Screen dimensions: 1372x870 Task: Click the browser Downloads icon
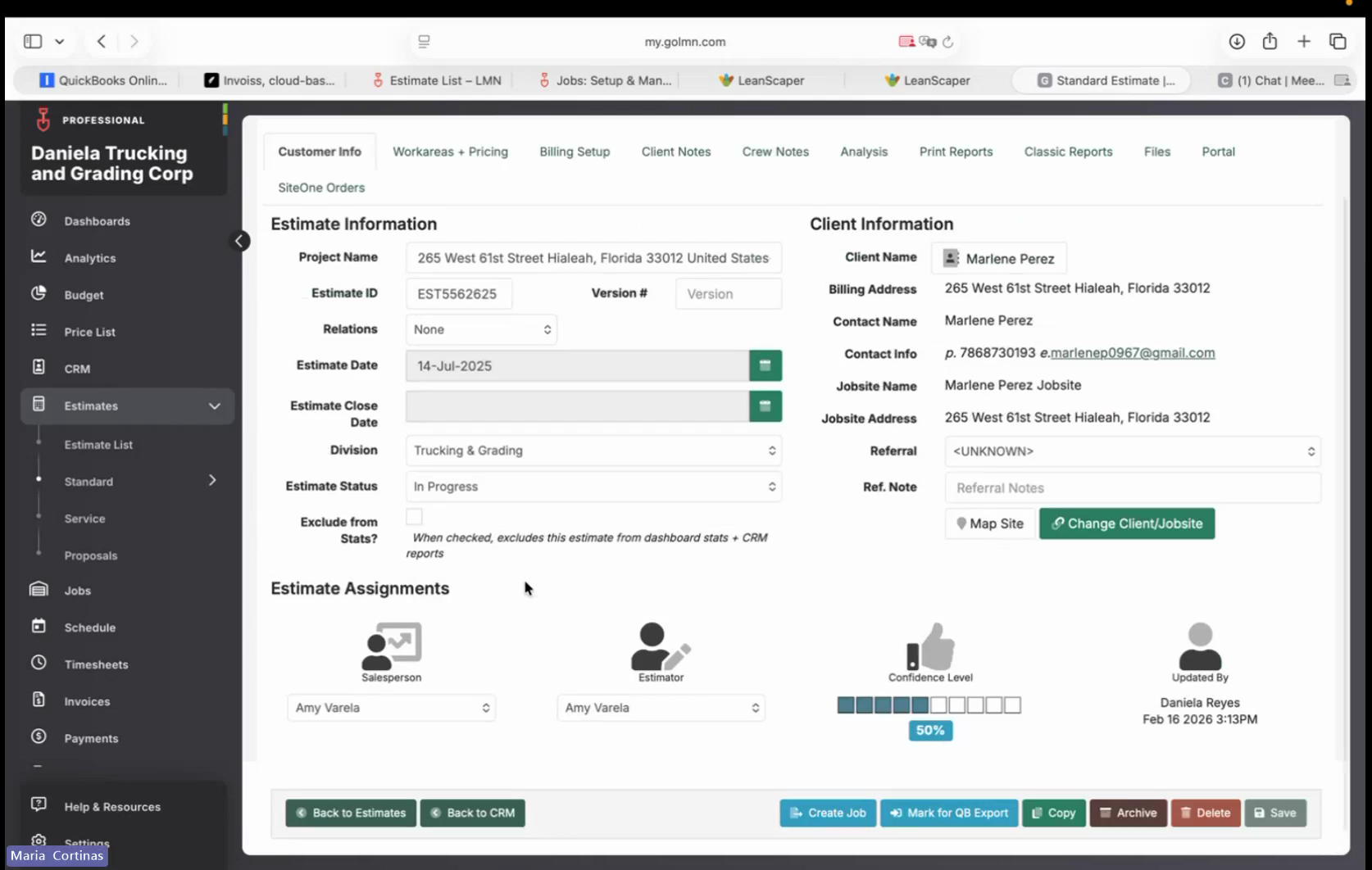pos(1237,41)
